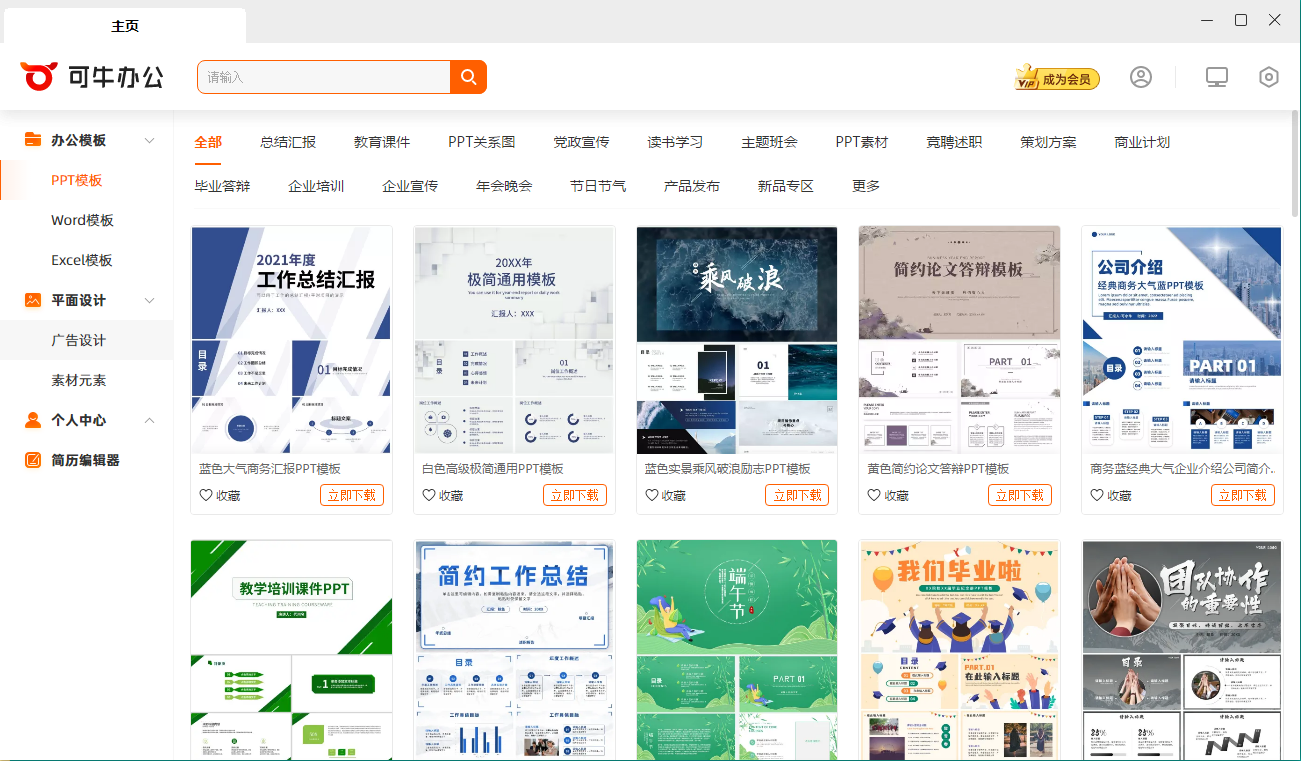Click the 可牛办公 logo icon
Screen dimensions: 1301x761
pyautogui.click(x=40, y=76)
